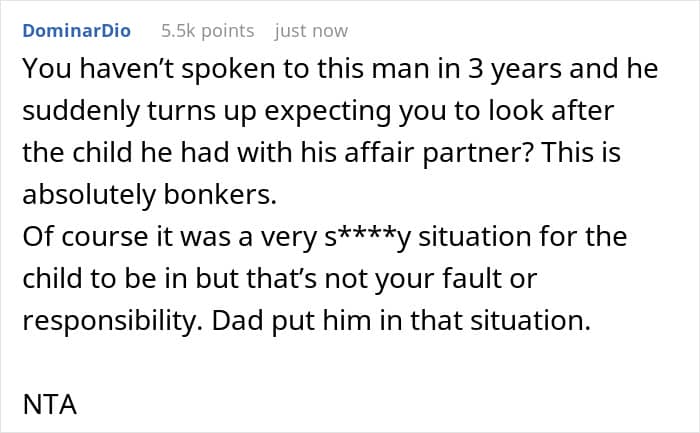Screen dimensions: 700x433
Task: Click the 'just now' comment timestamp
Action: click(311, 30)
